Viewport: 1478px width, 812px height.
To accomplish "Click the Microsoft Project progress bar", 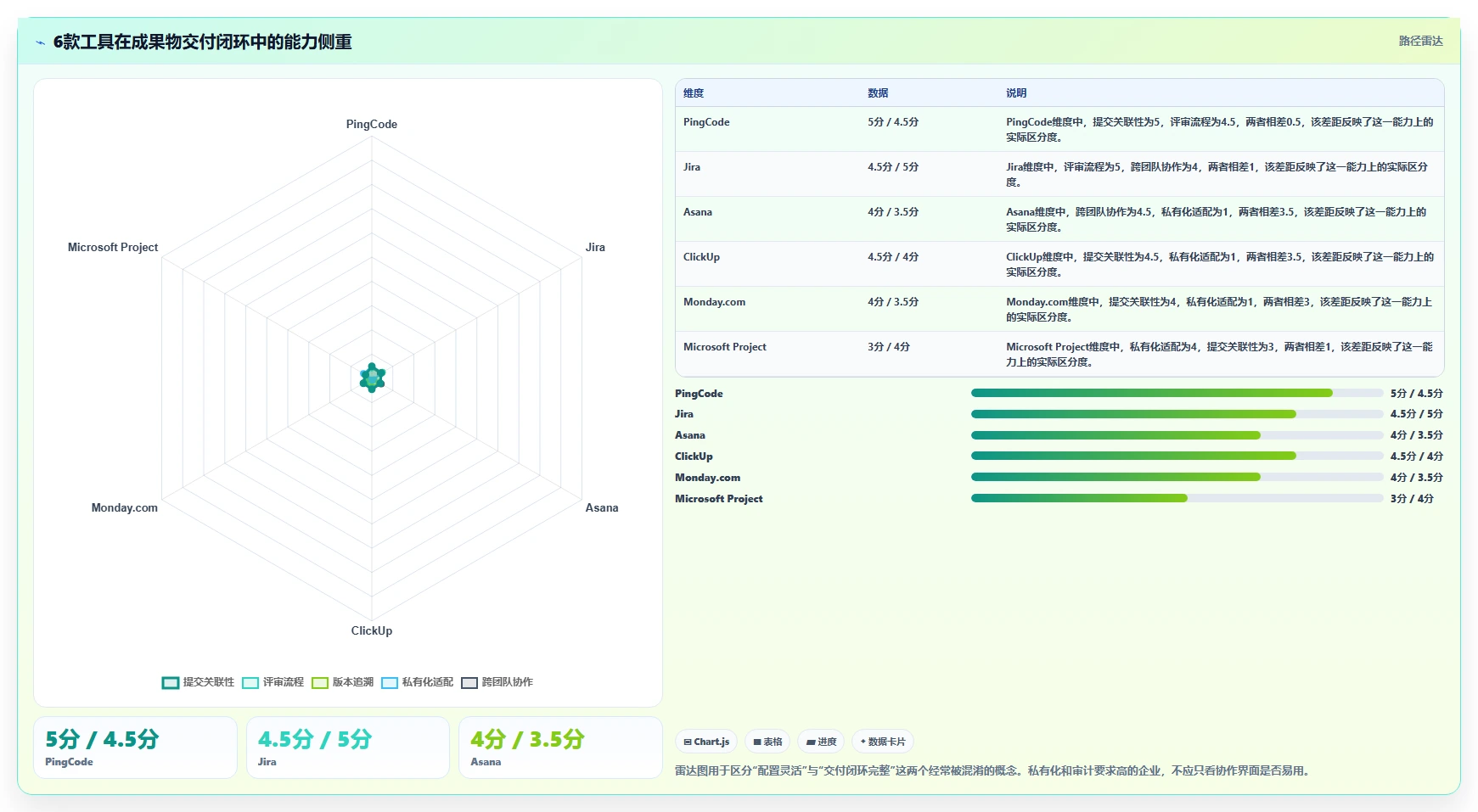I will [1177, 498].
